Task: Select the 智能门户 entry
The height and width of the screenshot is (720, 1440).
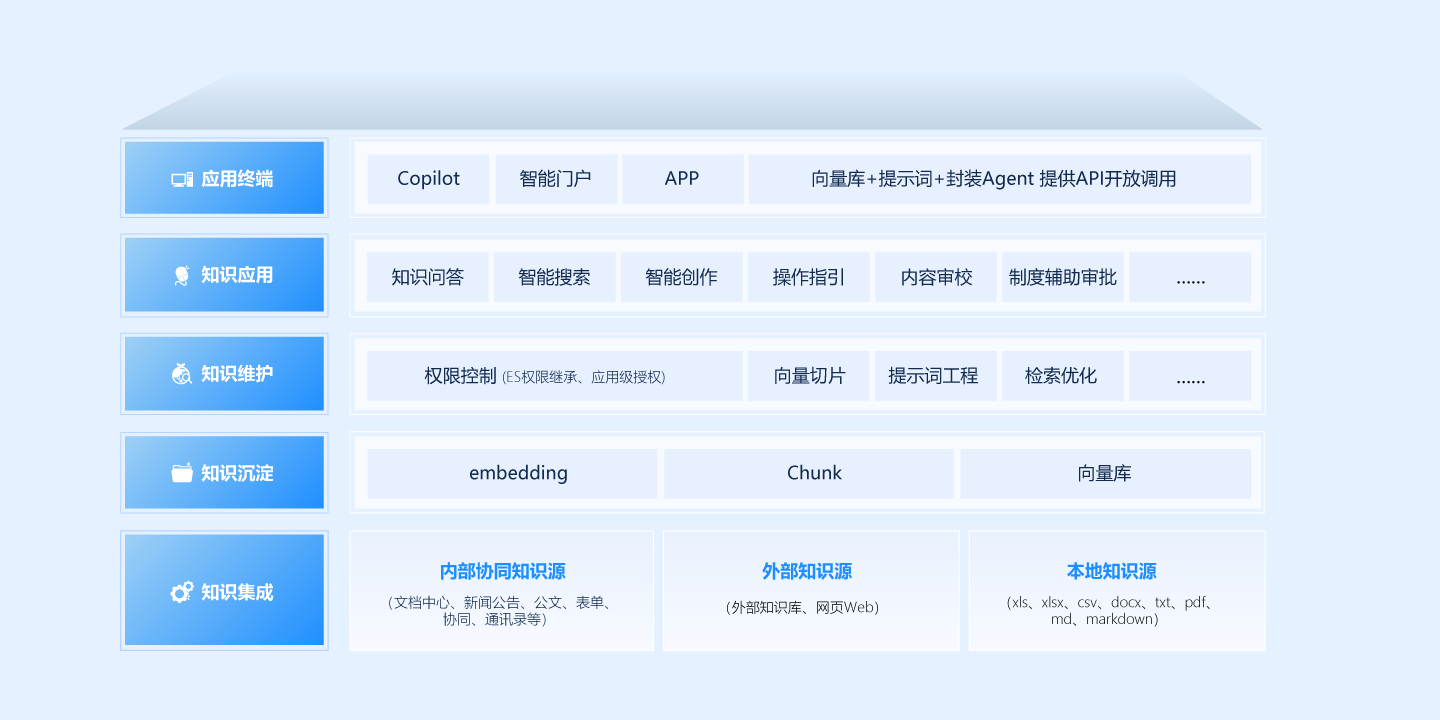Action: [556, 178]
